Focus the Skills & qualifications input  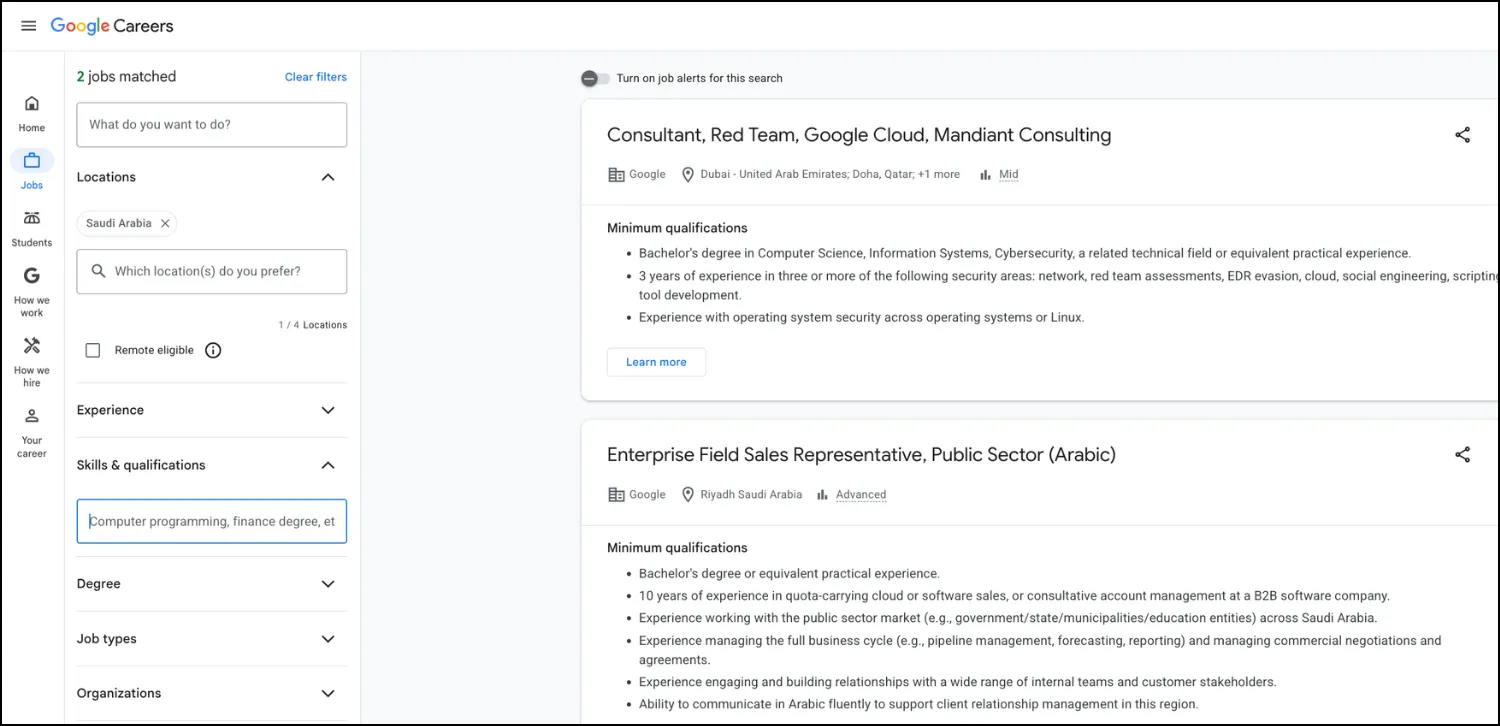tap(212, 521)
